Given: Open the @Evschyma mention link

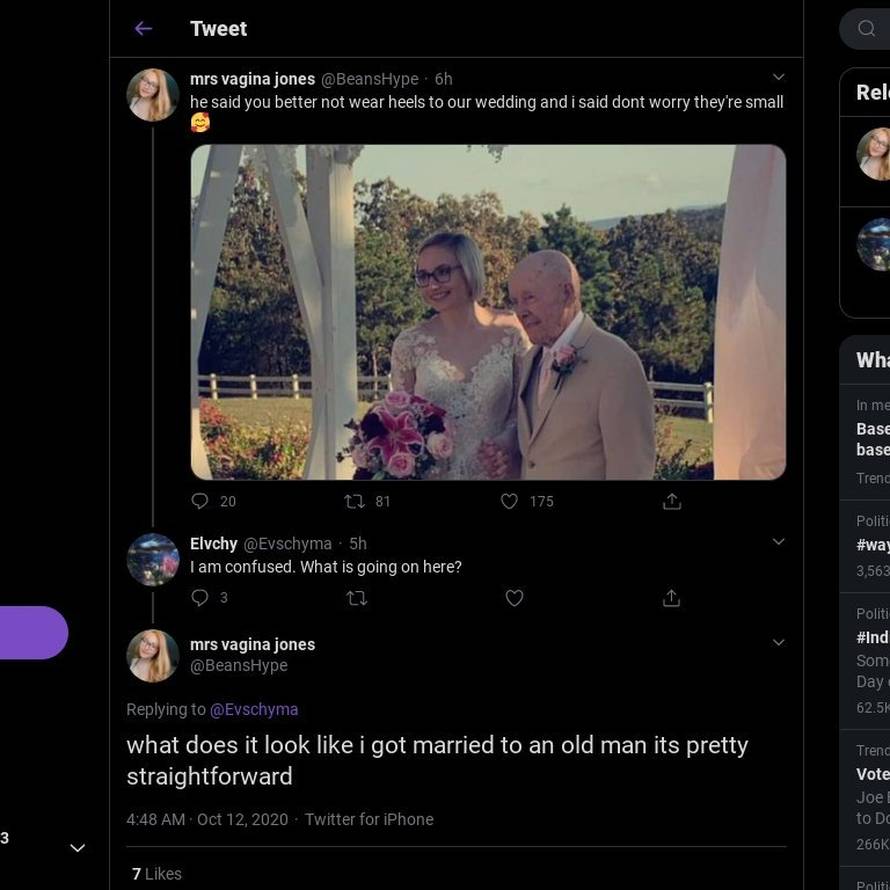Looking at the screenshot, I should click(x=253, y=709).
